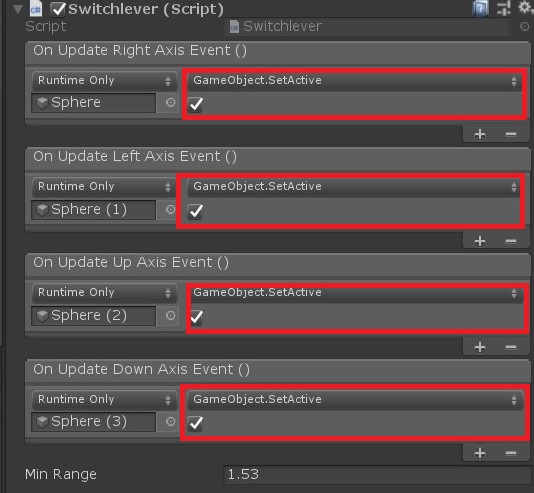Uncheck SetActive value for Right Axis Event
Viewport: 534px width, 493px height.
pyautogui.click(x=195, y=104)
